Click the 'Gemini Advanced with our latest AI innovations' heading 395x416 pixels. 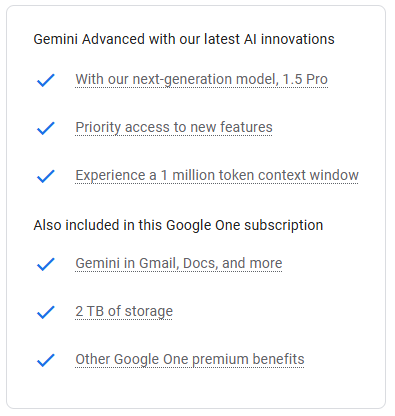pyautogui.click(x=184, y=39)
